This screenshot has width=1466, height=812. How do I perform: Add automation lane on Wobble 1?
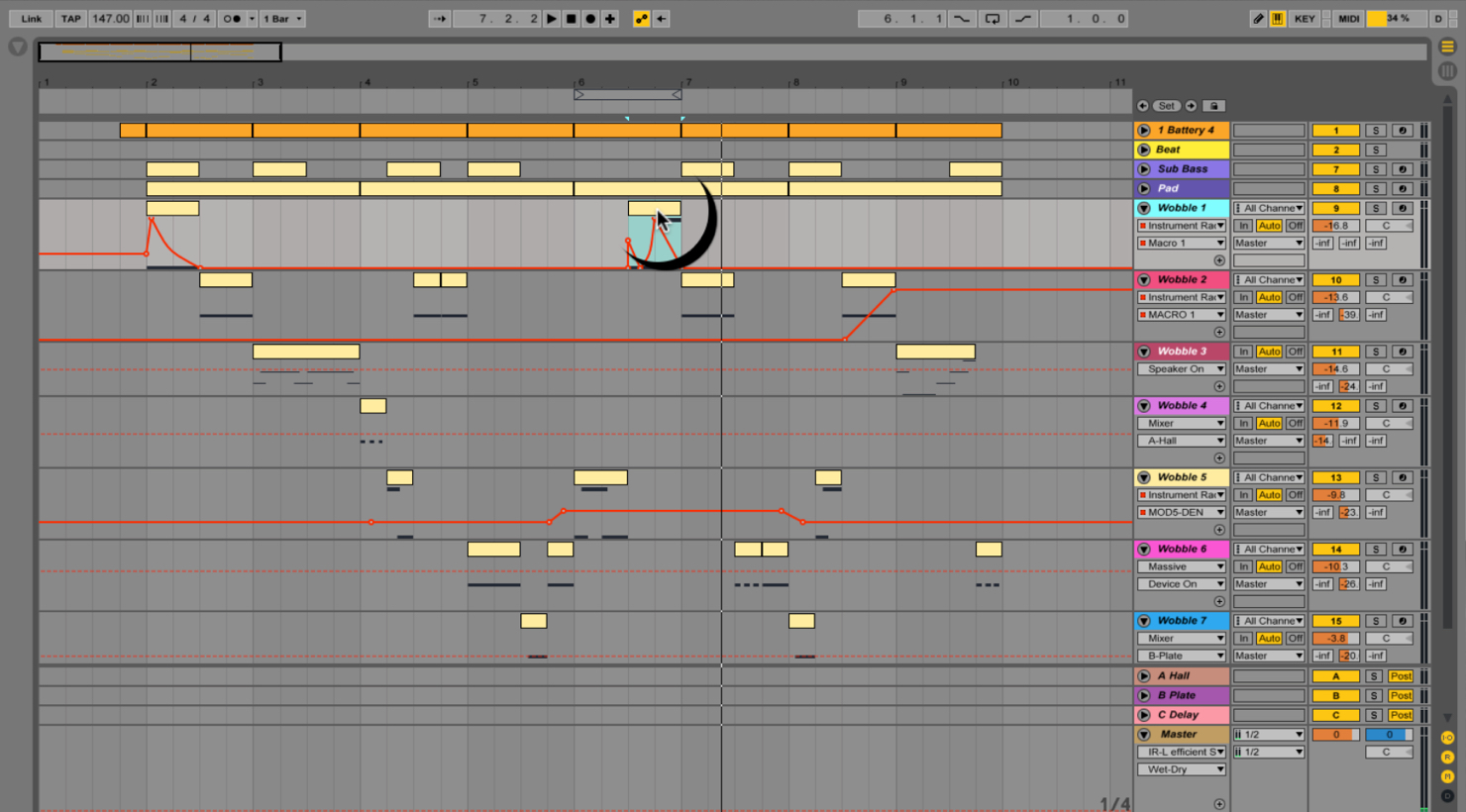(1219, 260)
